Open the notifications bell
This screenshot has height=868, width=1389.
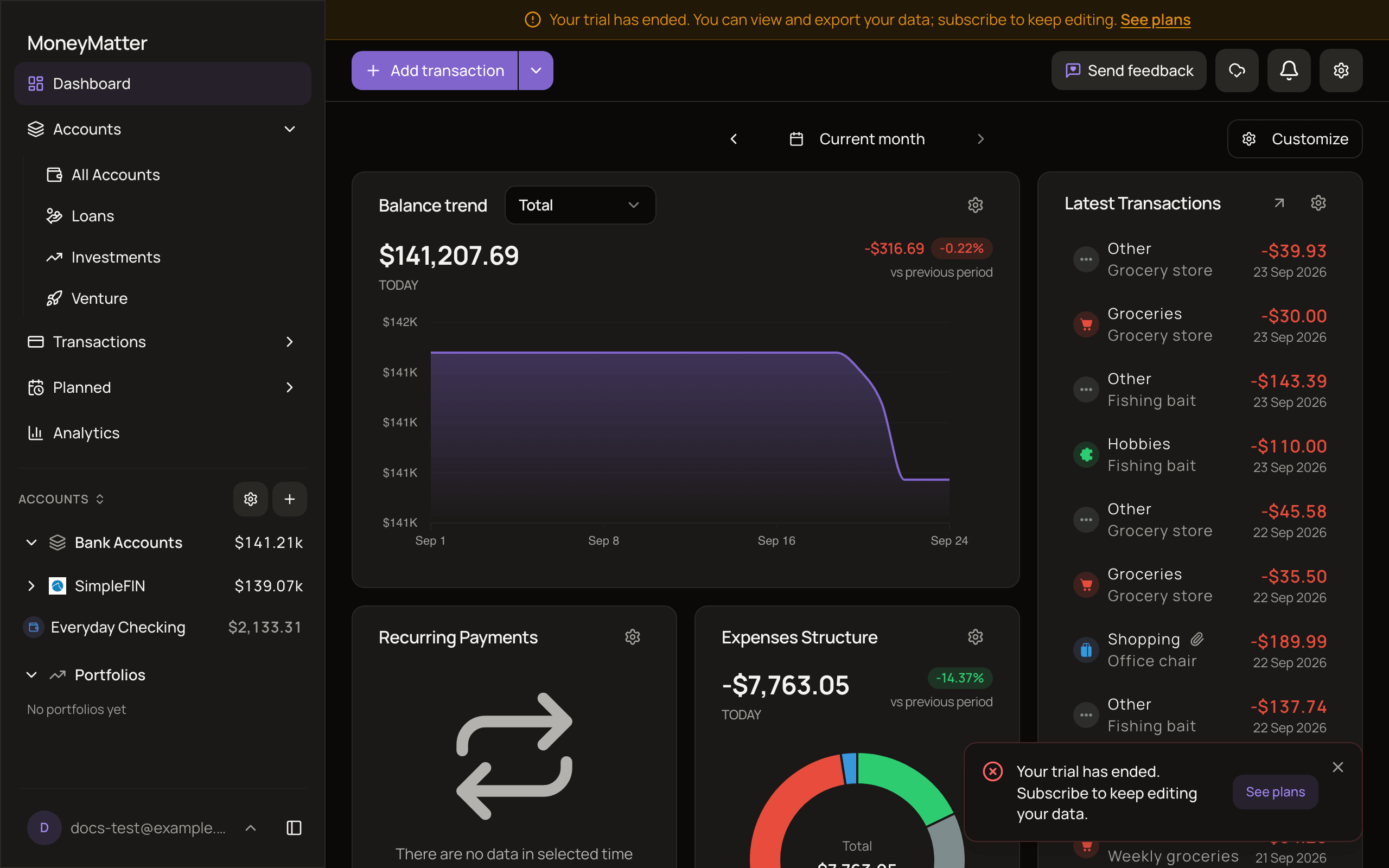coord(1289,71)
